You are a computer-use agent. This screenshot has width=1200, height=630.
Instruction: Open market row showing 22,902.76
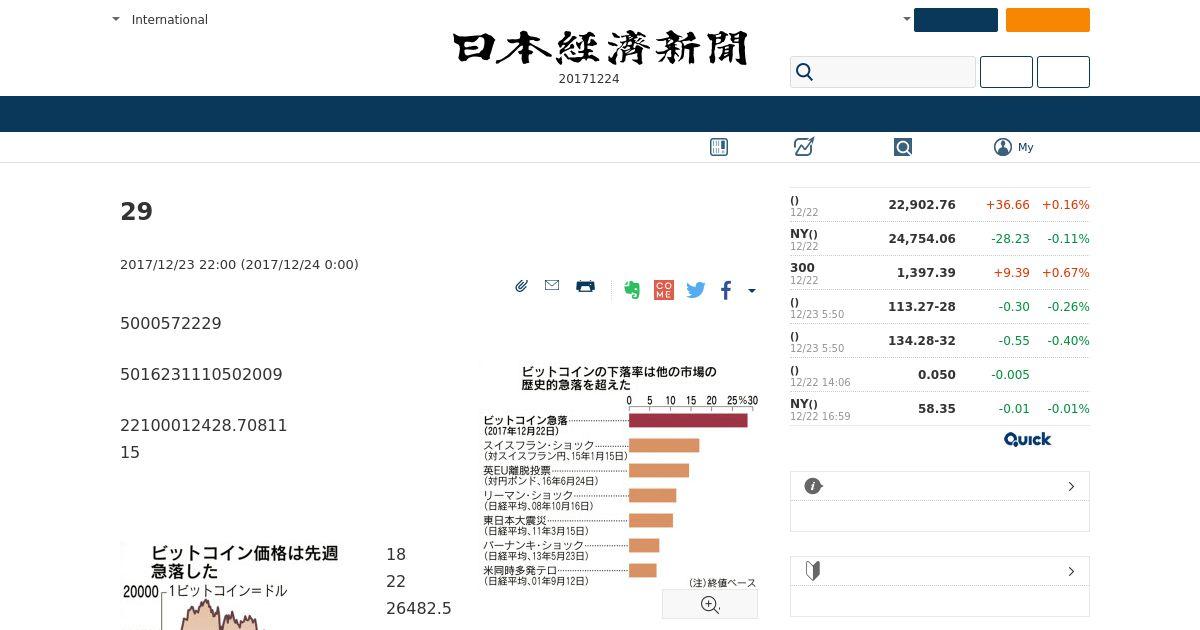pos(940,205)
